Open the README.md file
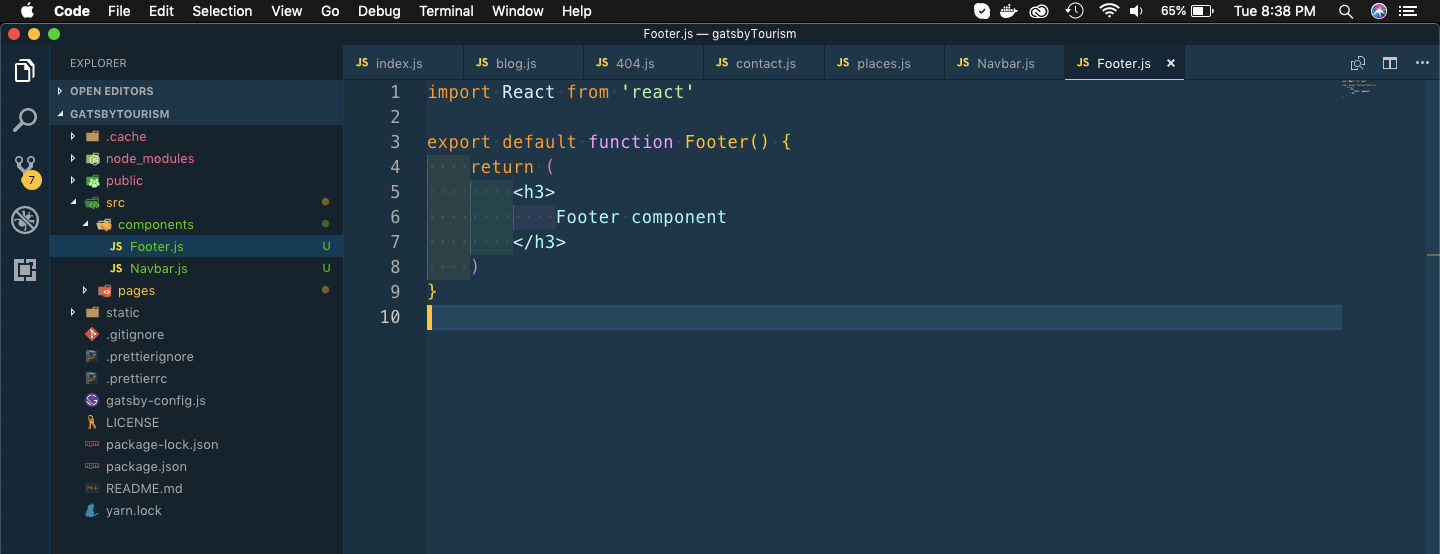1440x554 pixels. 196,488
